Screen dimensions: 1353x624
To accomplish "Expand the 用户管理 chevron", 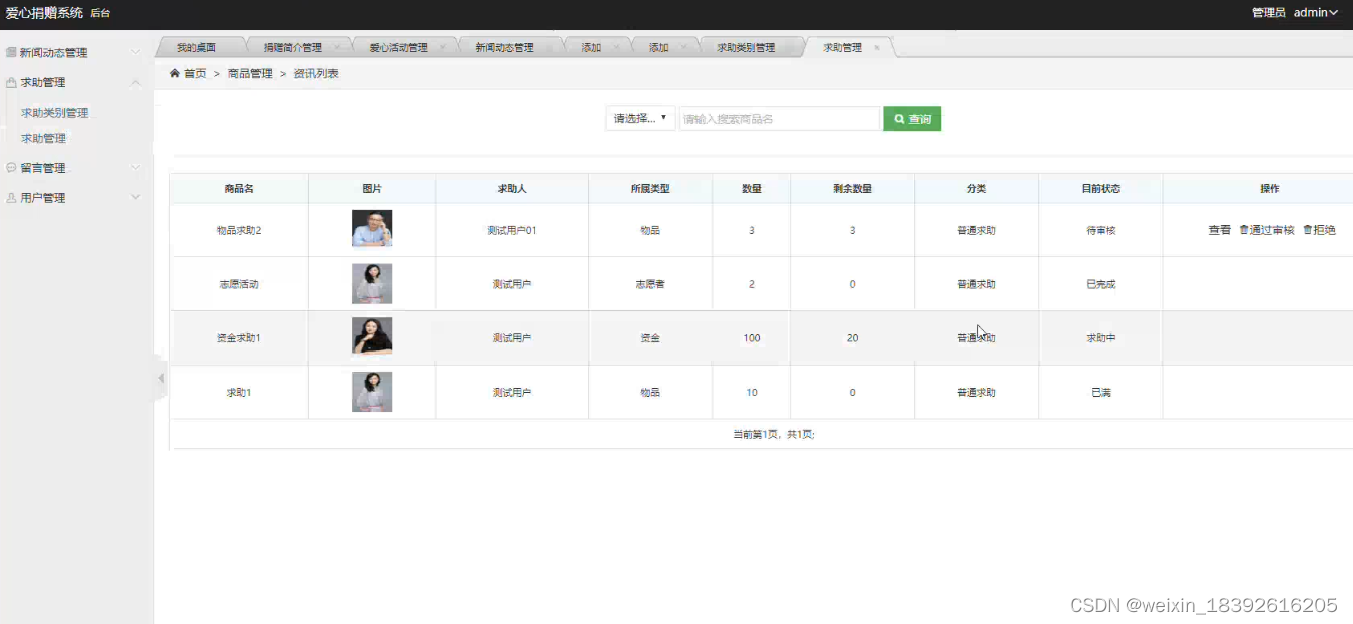I will pos(136,197).
